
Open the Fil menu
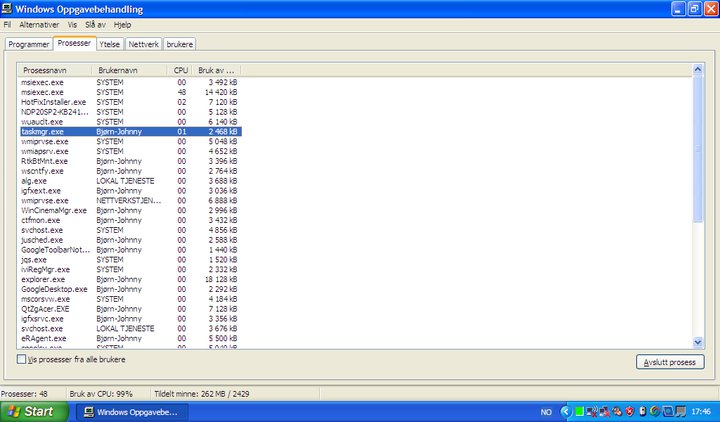tap(7, 25)
